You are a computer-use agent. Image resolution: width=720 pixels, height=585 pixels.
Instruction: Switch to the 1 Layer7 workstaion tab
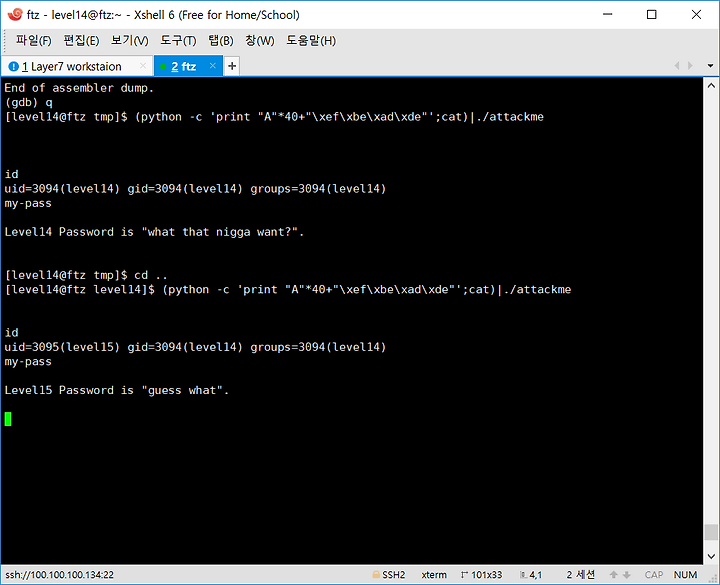76,67
